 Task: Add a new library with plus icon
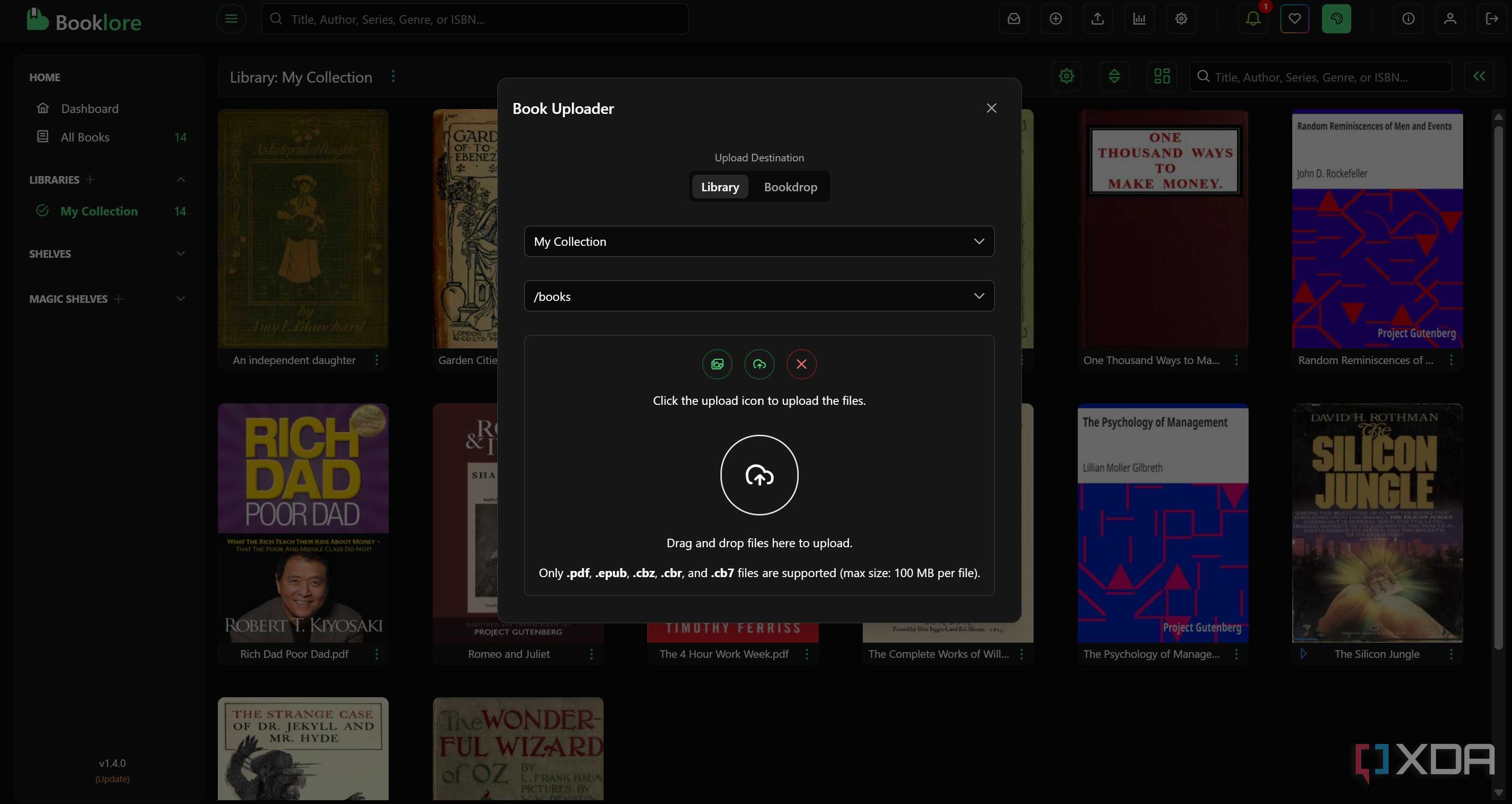(x=90, y=179)
